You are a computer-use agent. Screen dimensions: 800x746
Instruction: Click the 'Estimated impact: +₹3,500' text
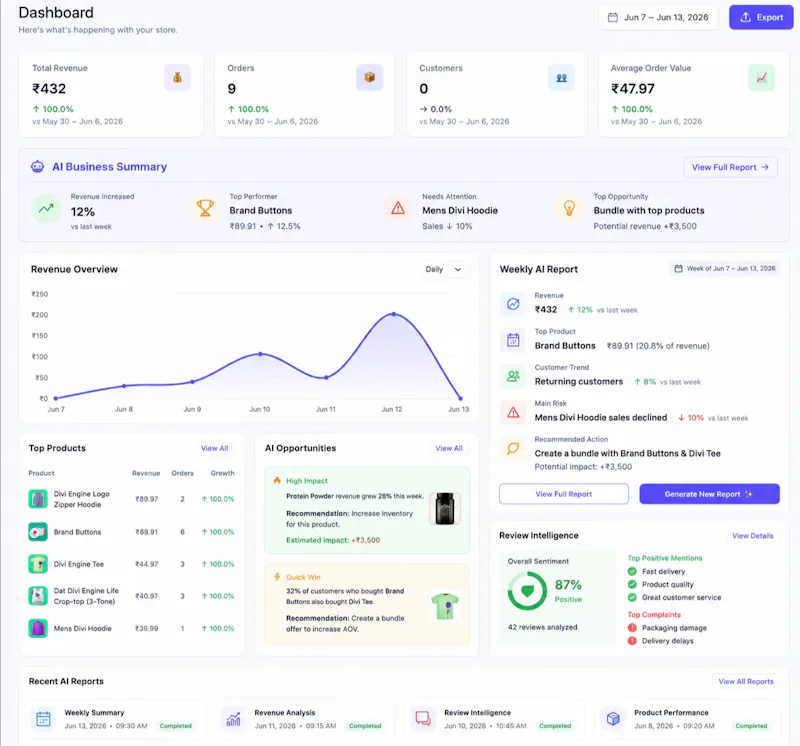click(333, 540)
